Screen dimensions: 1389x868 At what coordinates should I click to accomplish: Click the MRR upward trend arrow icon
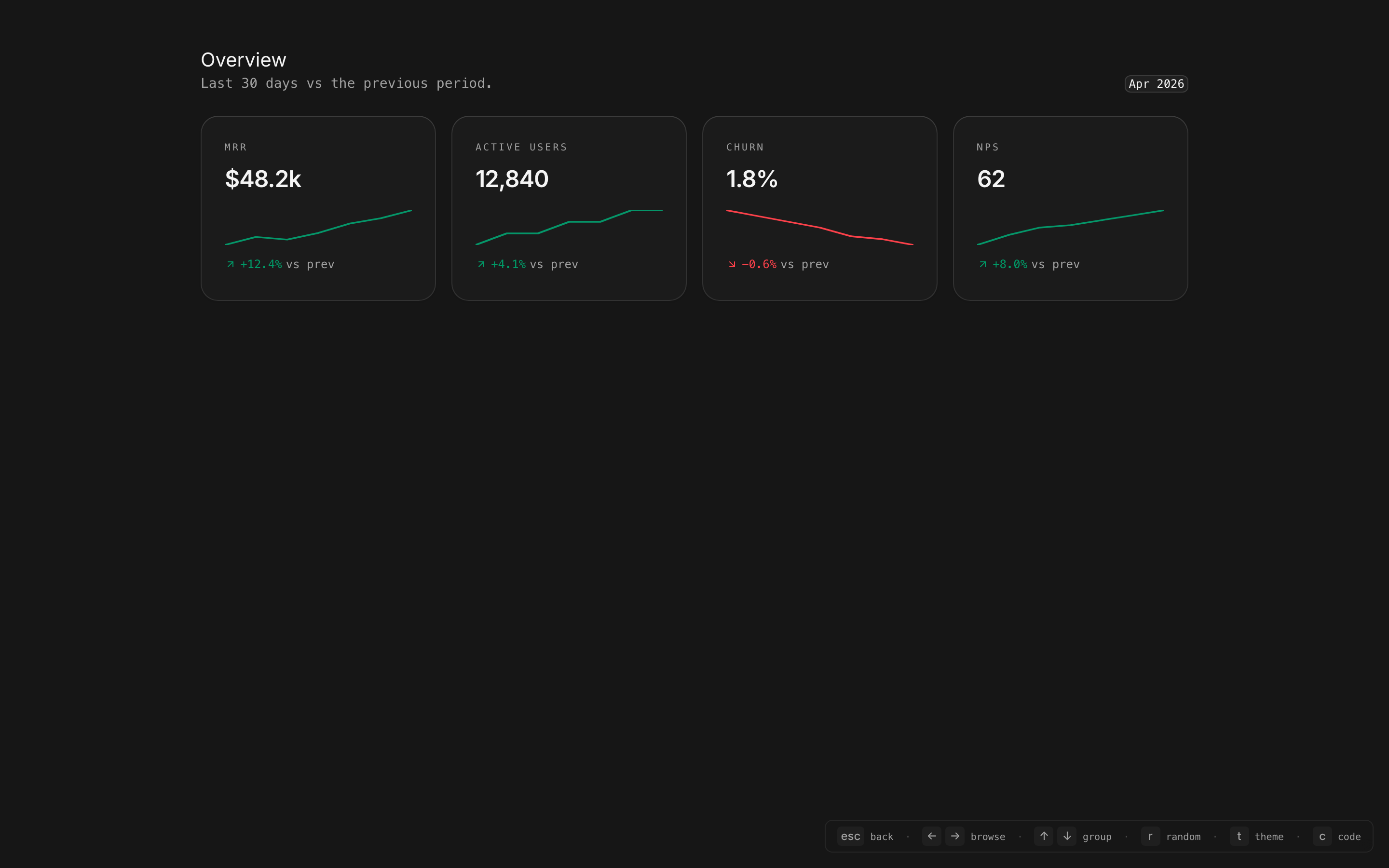230,265
